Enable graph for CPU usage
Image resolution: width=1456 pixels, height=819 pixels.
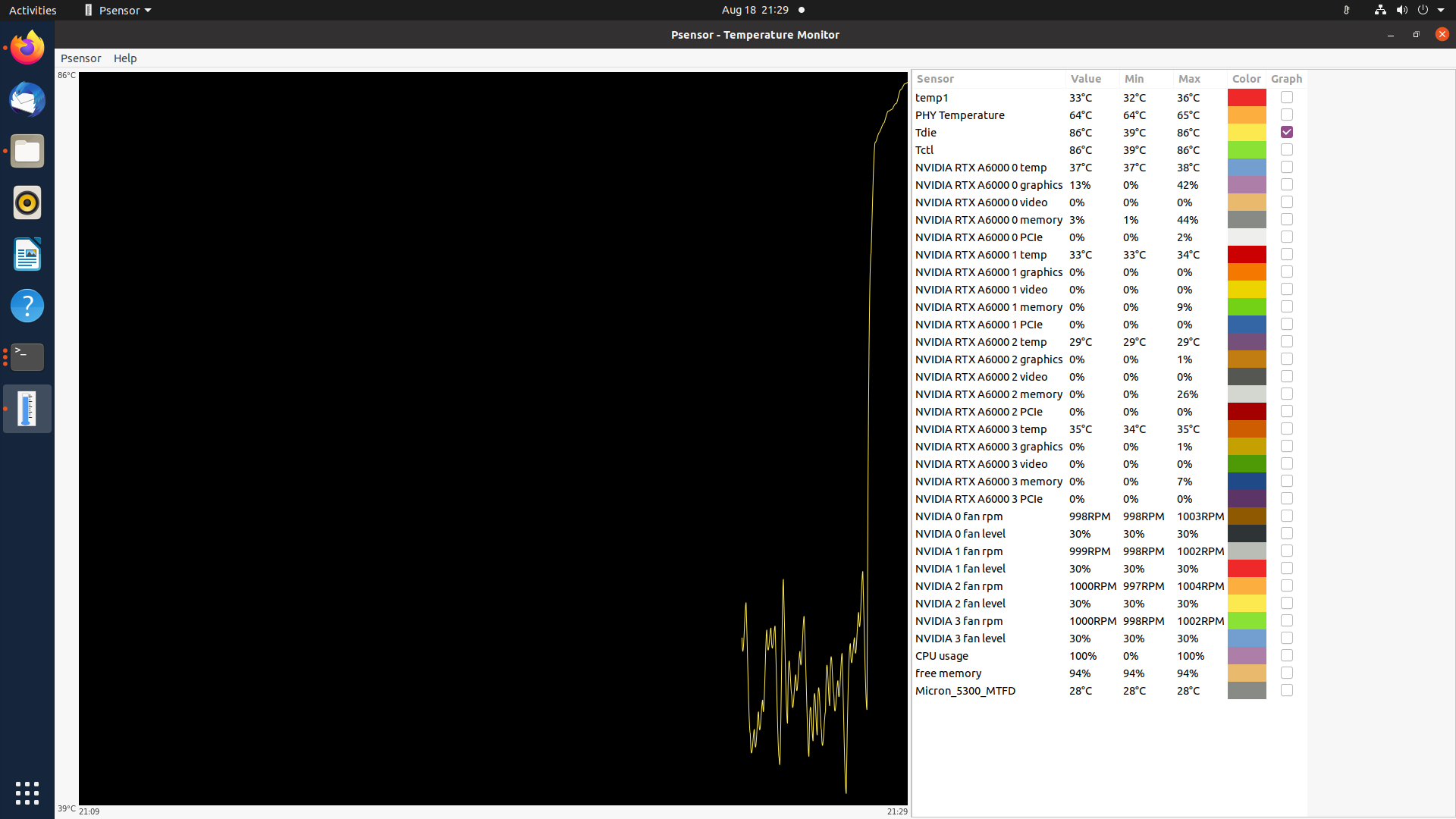1287,655
